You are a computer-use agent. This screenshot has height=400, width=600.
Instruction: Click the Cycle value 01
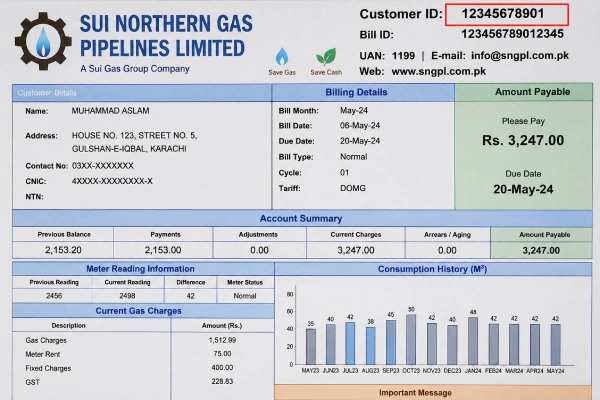tap(344, 173)
